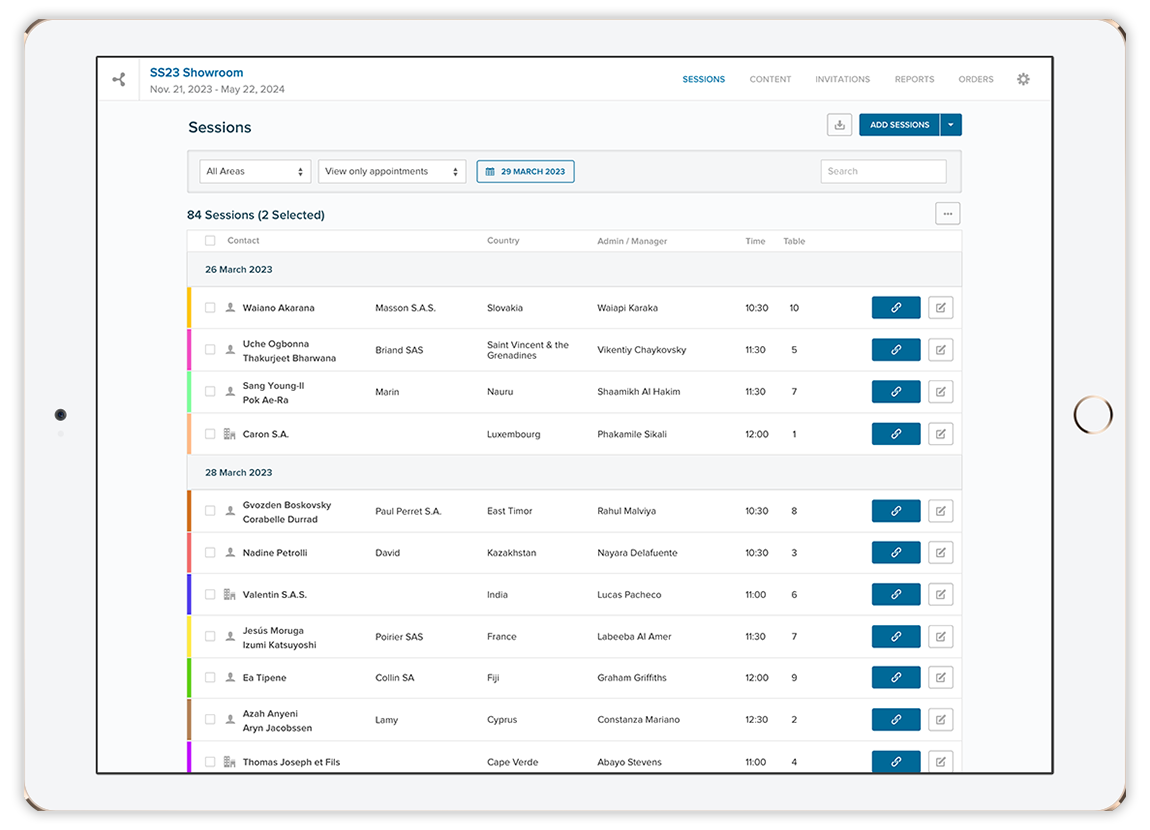Open the three-dots bulk actions menu
The image size is (1150, 830).
(x=948, y=214)
